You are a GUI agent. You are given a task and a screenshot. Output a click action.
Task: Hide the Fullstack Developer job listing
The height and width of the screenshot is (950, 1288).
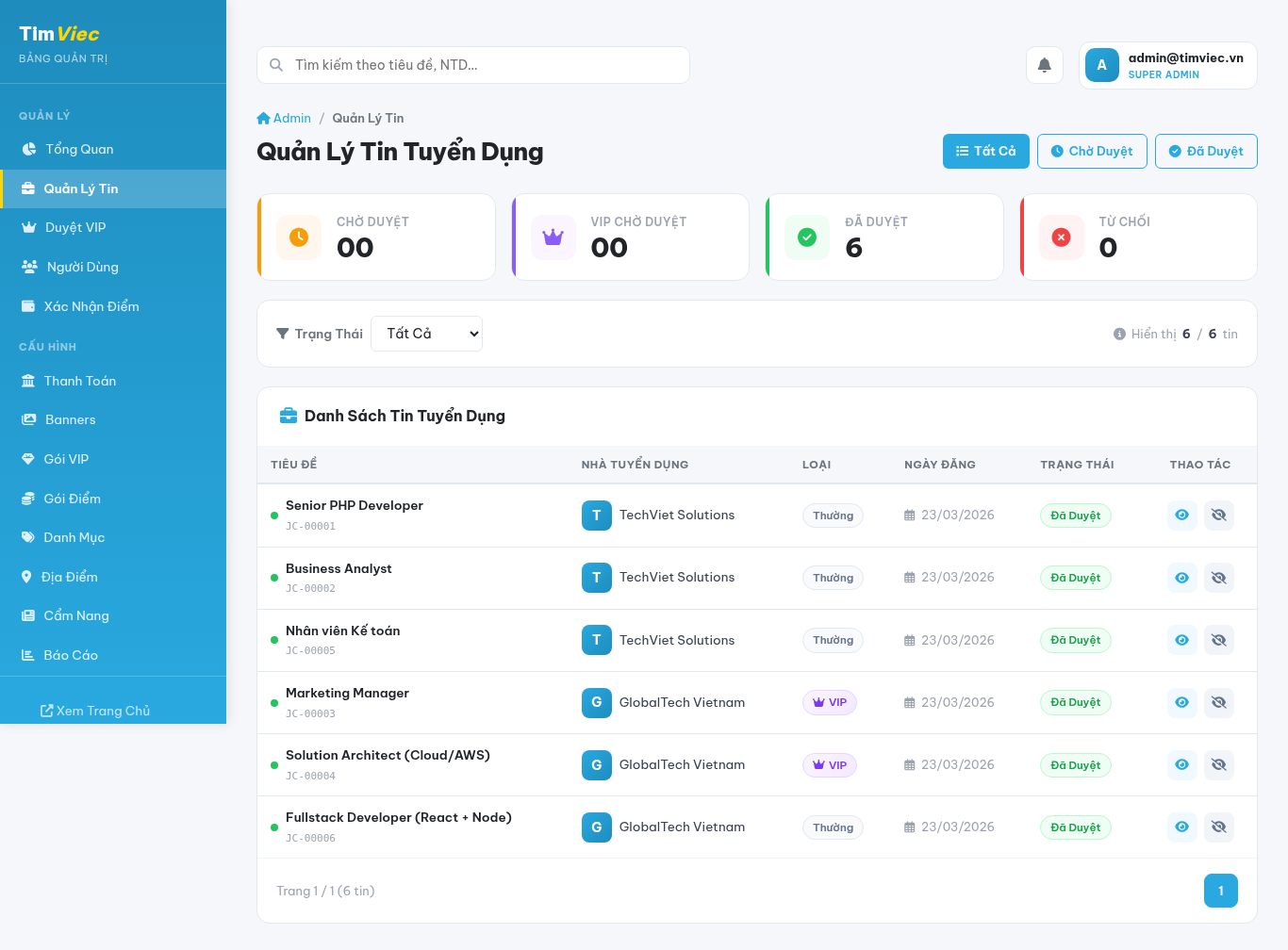(1218, 827)
